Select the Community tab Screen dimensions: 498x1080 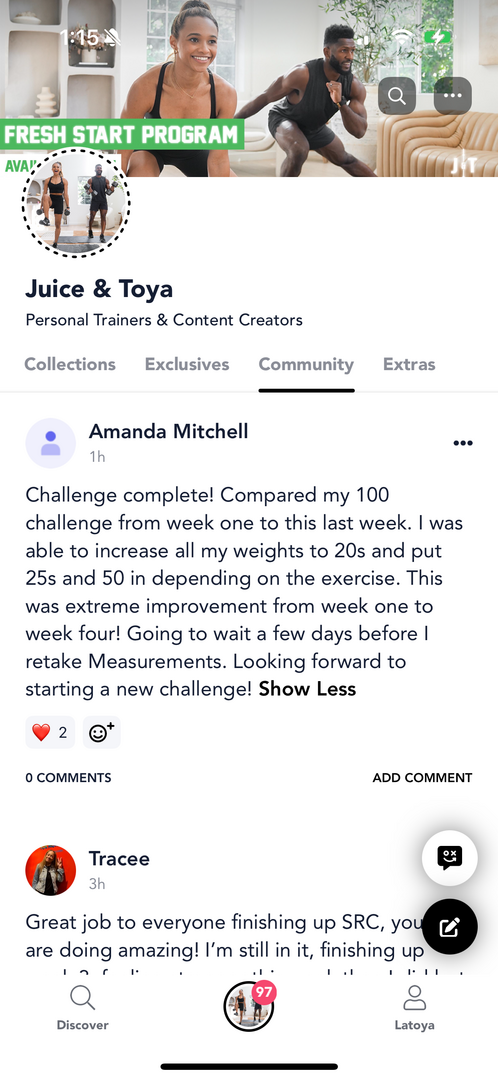pos(306,364)
